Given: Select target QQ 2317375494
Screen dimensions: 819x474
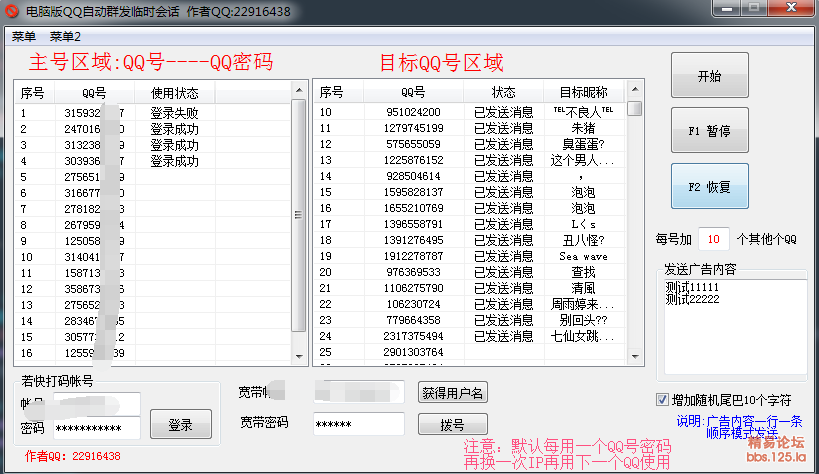Looking at the screenshot, I should pyautogui.click(x=413, y=336).
